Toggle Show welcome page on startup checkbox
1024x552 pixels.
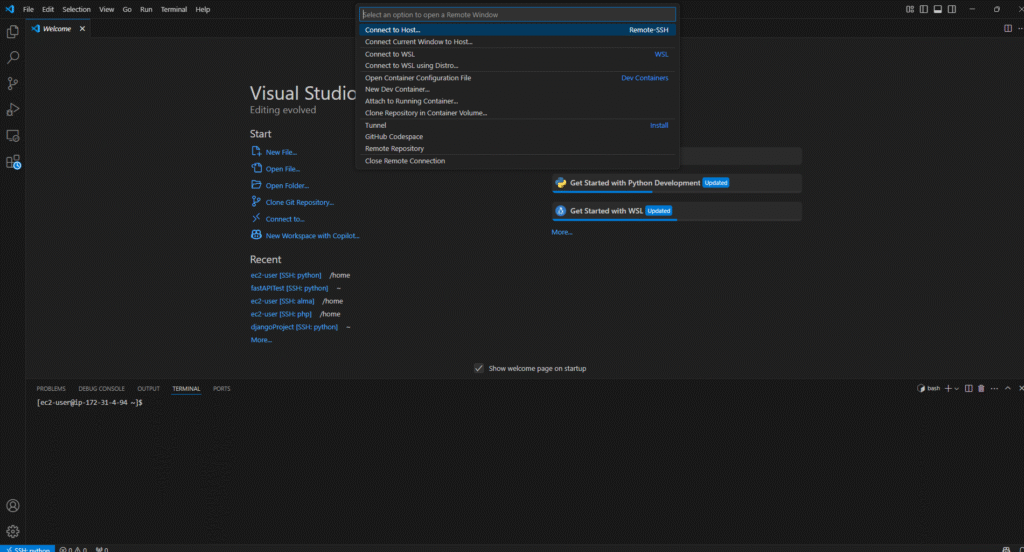click(x=479, y=368)
